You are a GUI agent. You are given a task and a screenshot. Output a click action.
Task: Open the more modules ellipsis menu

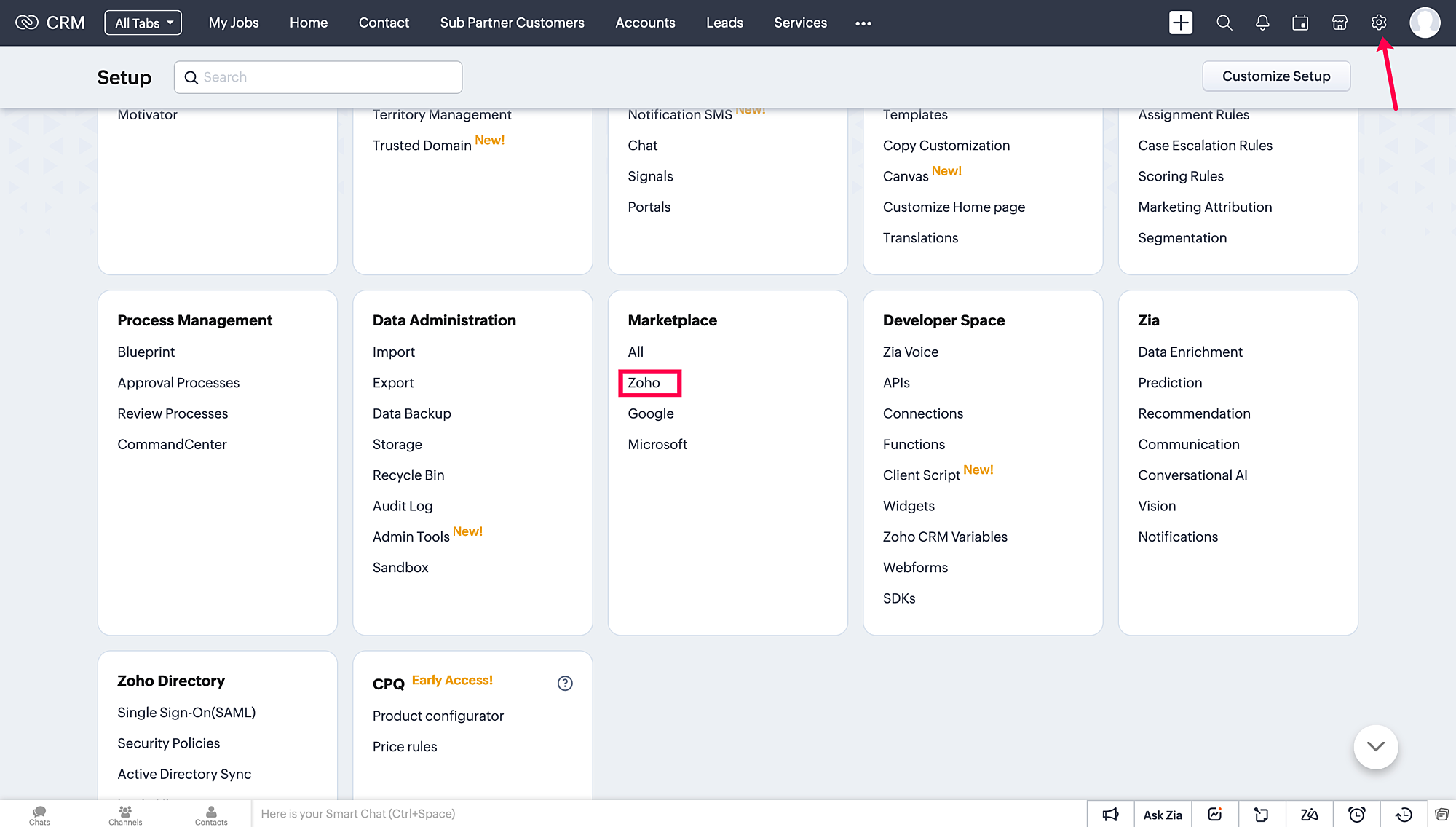click(x=863, y=23)
